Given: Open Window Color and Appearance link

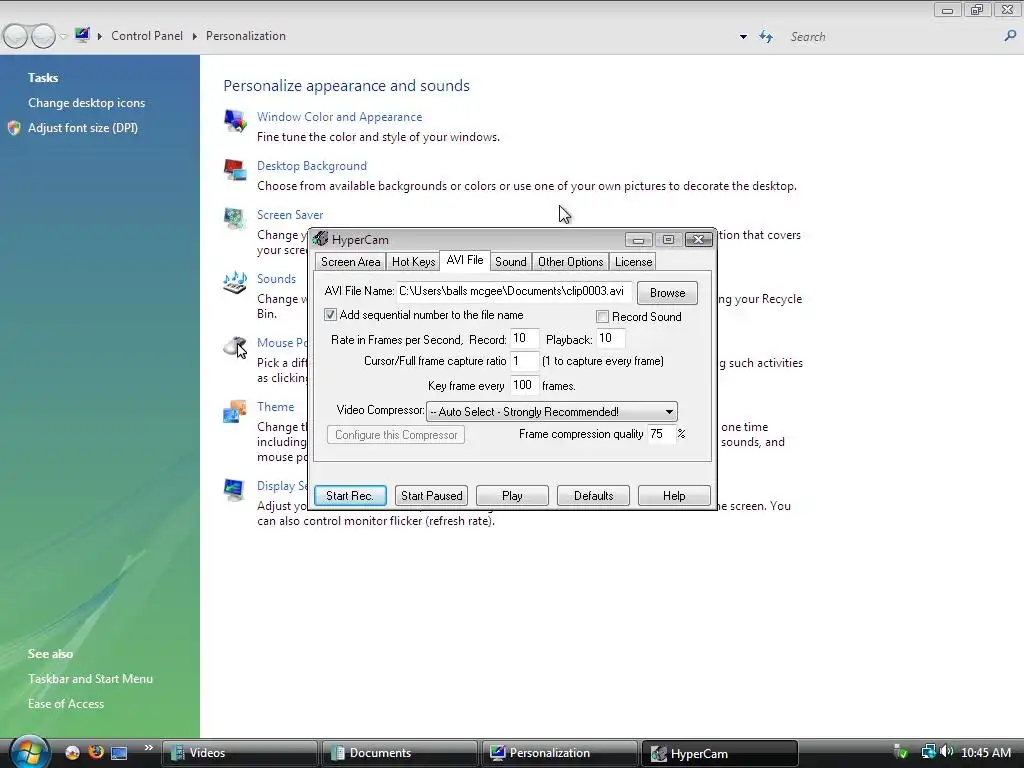Looking at the screenshot, I should (340, 117).
